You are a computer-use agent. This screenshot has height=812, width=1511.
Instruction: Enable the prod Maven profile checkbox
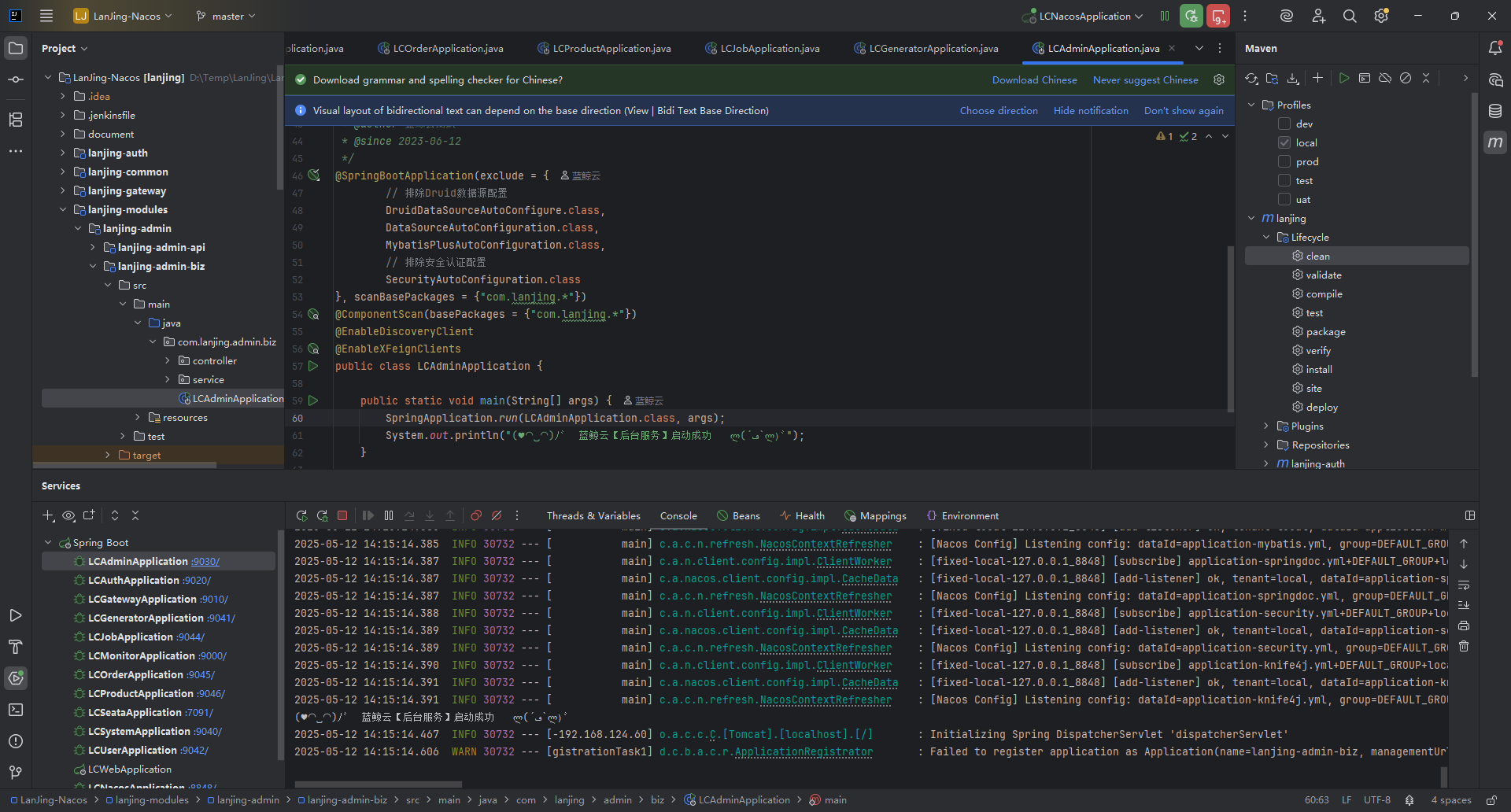[1284, 161]
